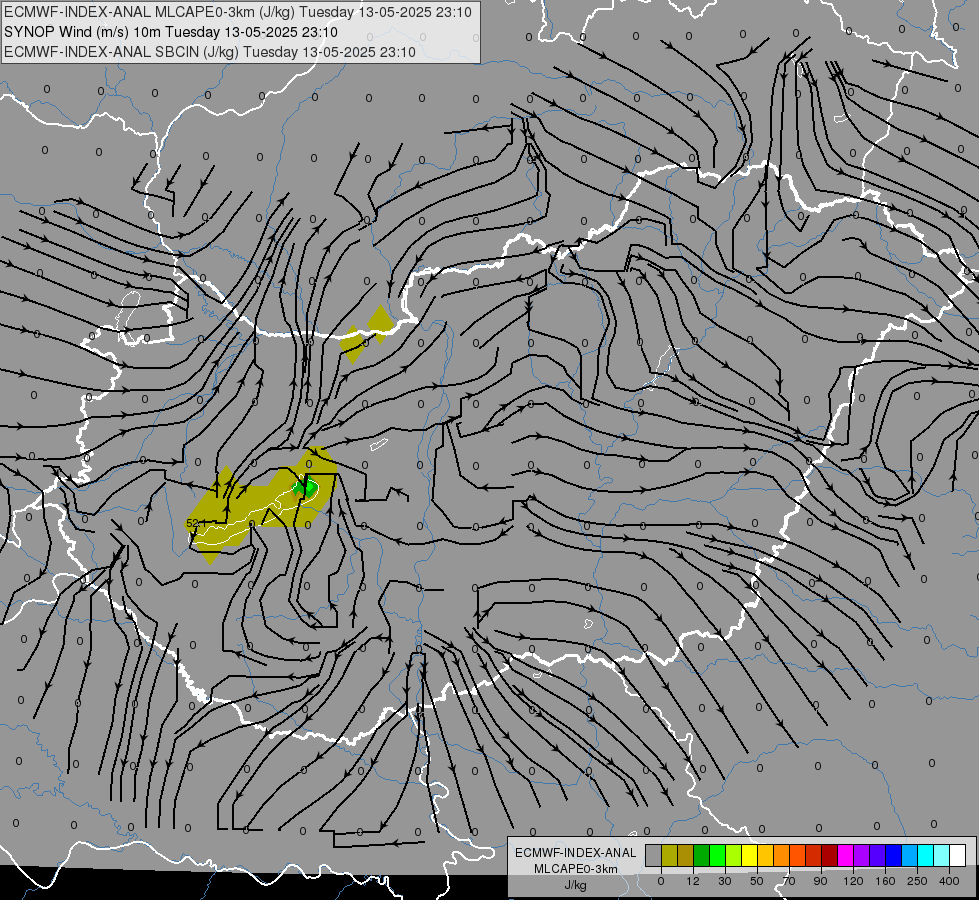Click the gray swatch in the MLCAPE legend
The width and height of the screenshot is (979, 900).
point(654,855)
